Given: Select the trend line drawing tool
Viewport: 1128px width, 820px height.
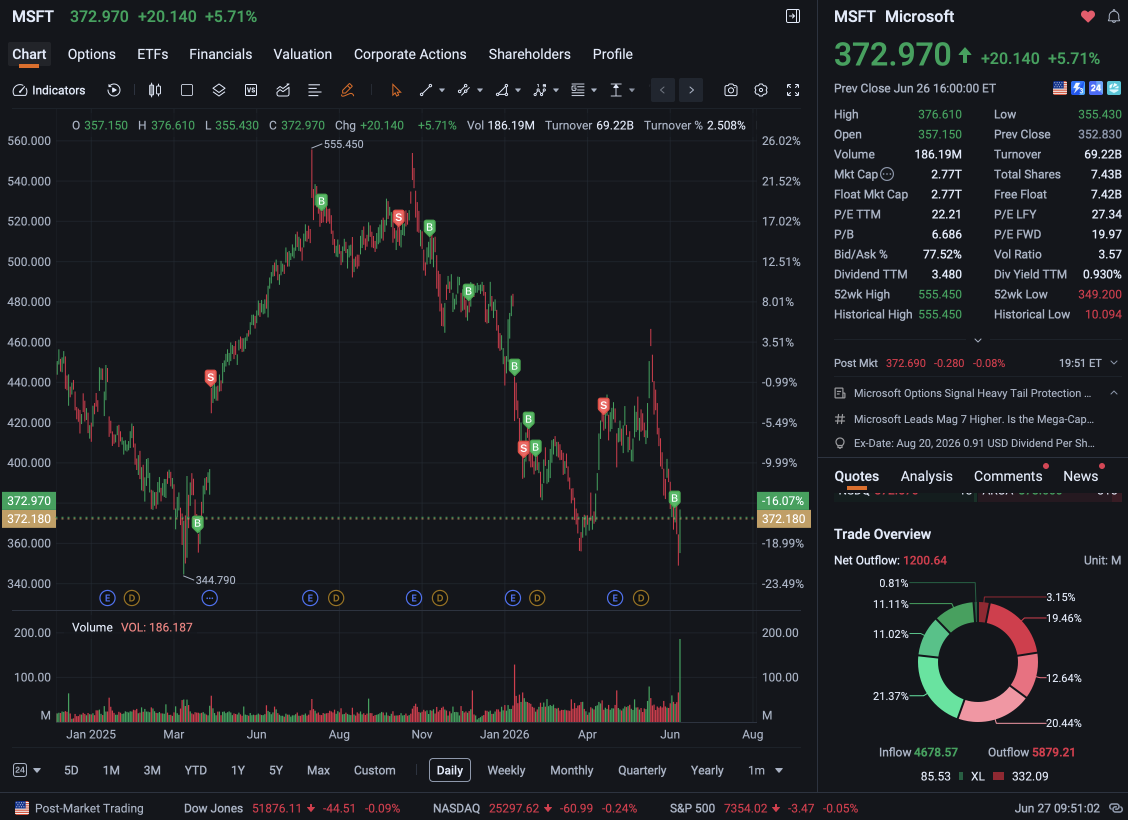Looking at the screenshot, I should (x=426, y=90).
